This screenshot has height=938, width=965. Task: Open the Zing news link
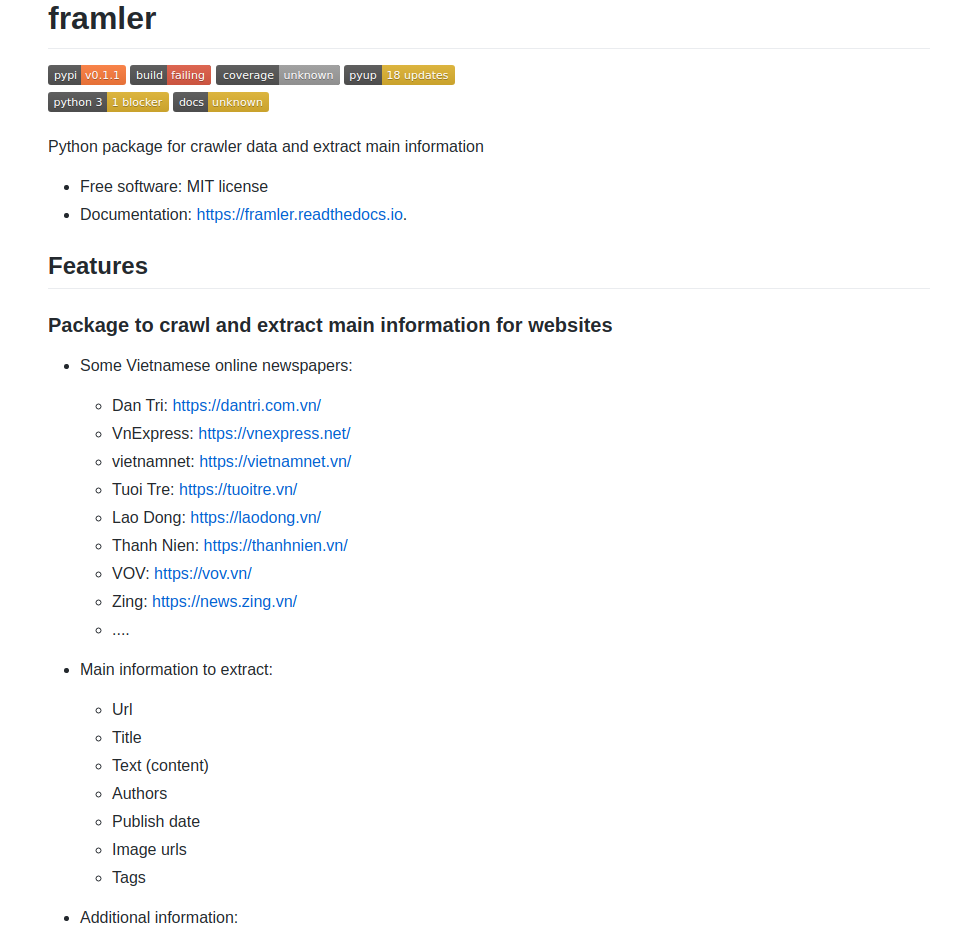224,601
